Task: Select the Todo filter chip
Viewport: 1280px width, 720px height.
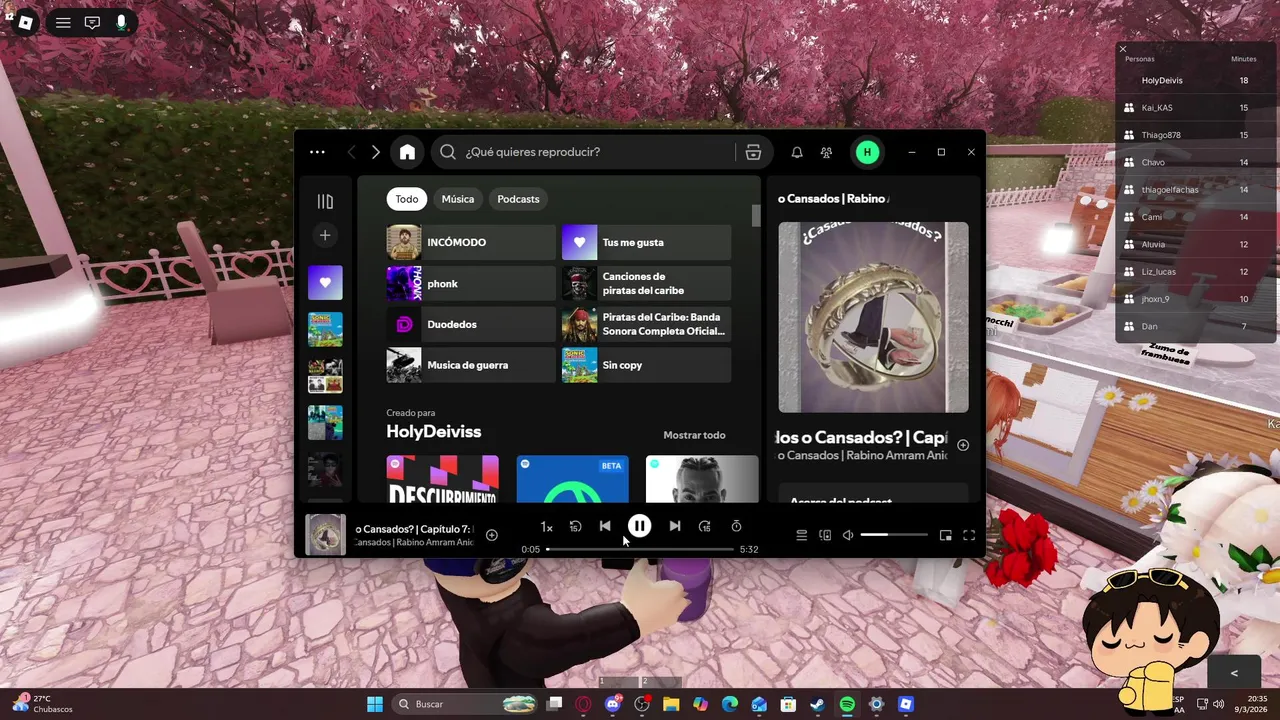Action: point(407,199)
